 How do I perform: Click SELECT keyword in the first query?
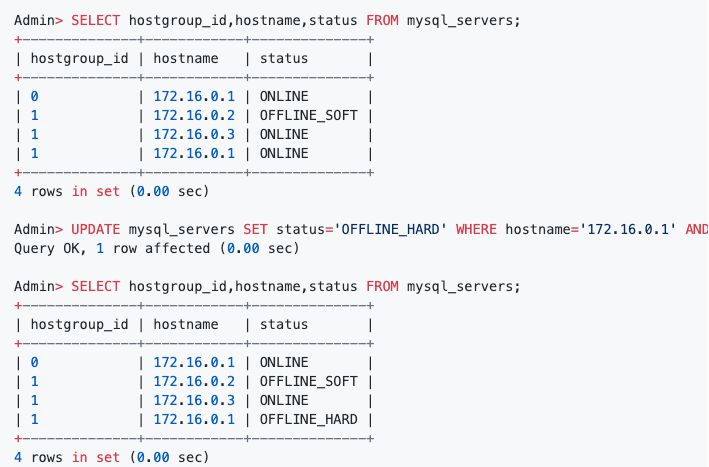[x=95, y=20]
